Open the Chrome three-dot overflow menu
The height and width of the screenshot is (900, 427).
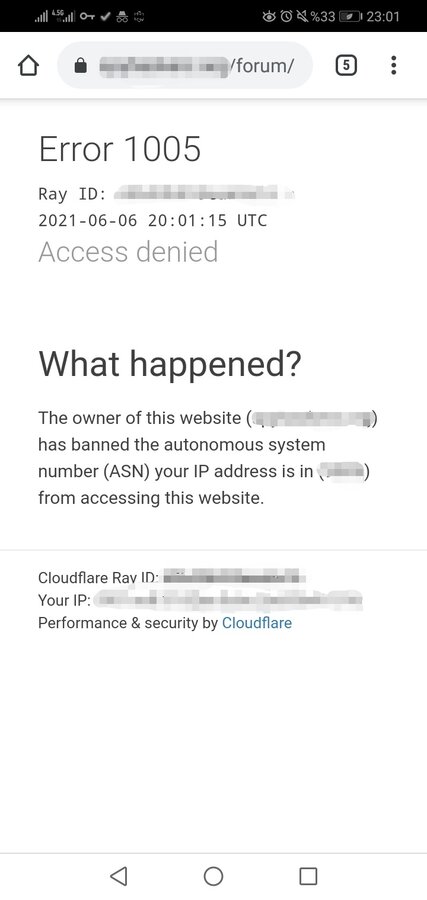pyautogui.click(x=393, y=65)
